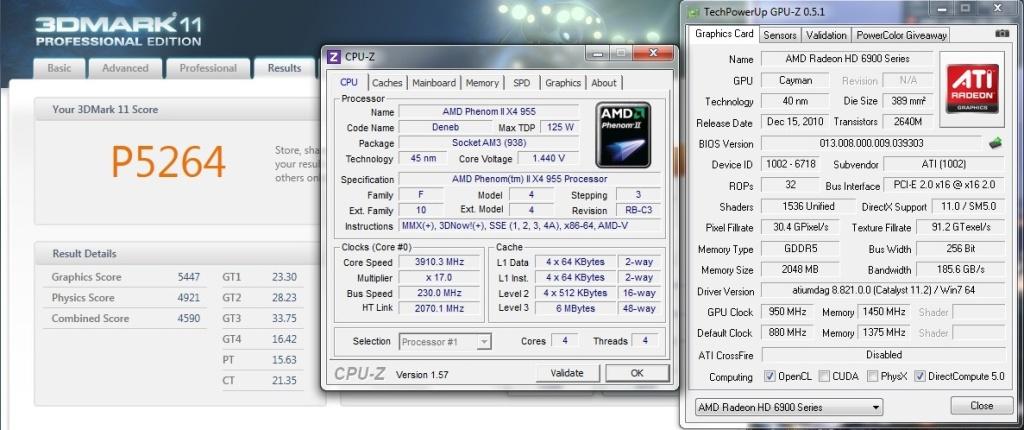Open the Validation tab in GPU-Z
Screen dimensions: 1024x430
click(x=826, y=35)
